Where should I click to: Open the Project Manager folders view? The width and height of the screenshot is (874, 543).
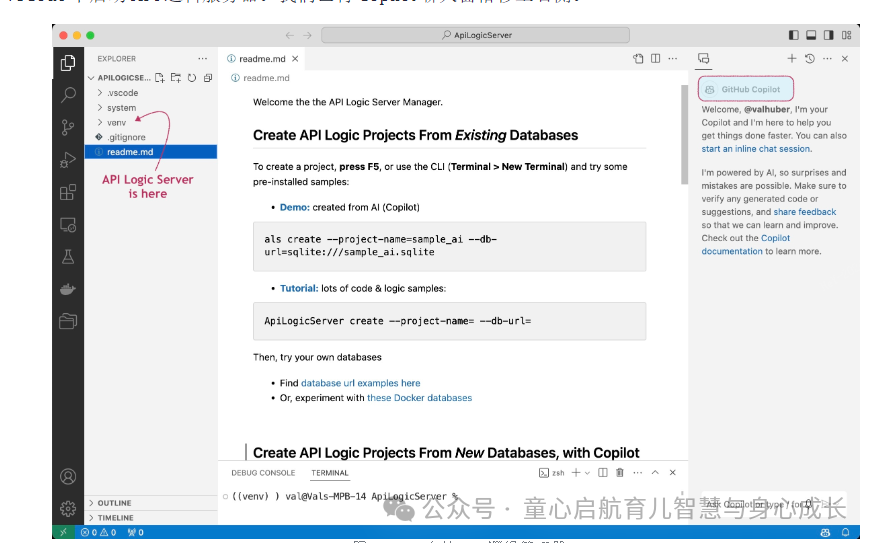click(x=68, y=321)
